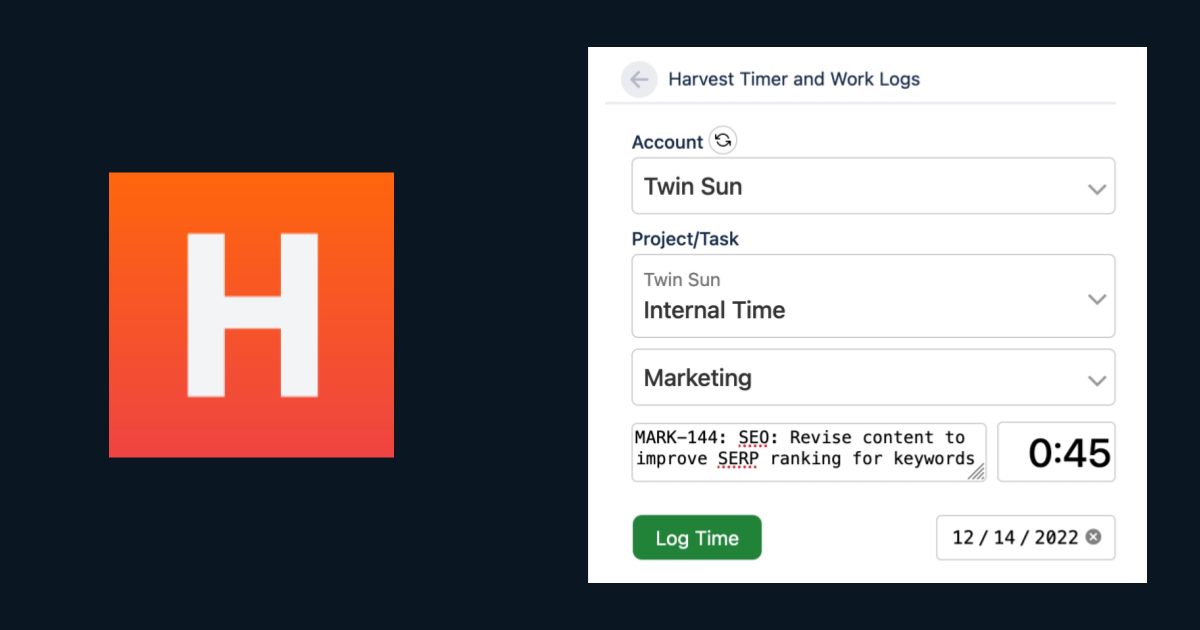The image size is (1200, 630).
Task: Select the day value 14 in date field
Action: [x=1004, y=538]
